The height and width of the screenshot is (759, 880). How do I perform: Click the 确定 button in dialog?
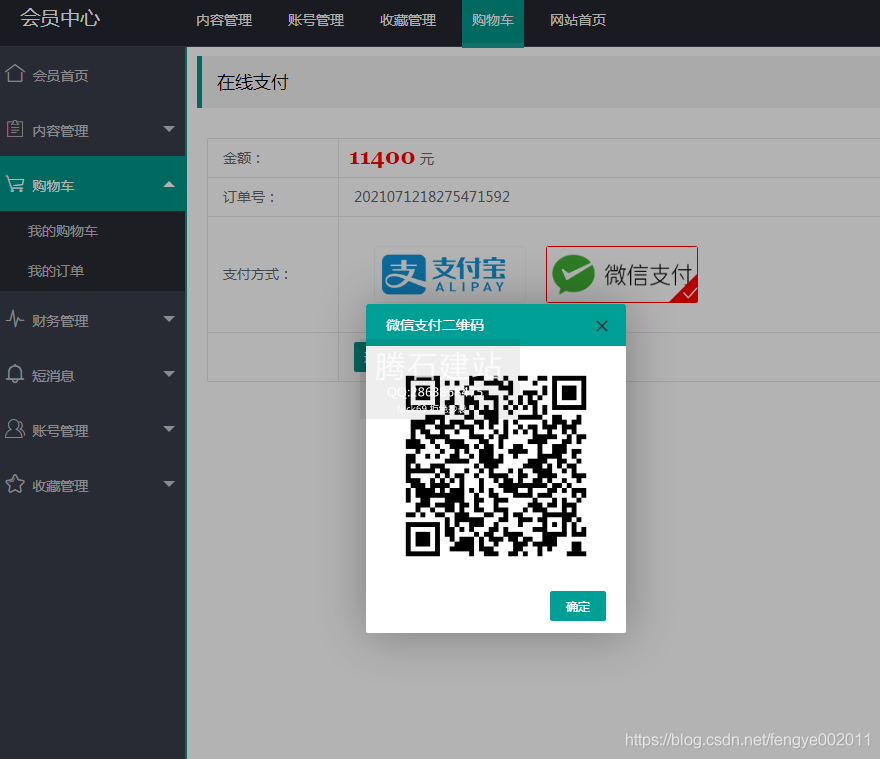pos(578,606)
